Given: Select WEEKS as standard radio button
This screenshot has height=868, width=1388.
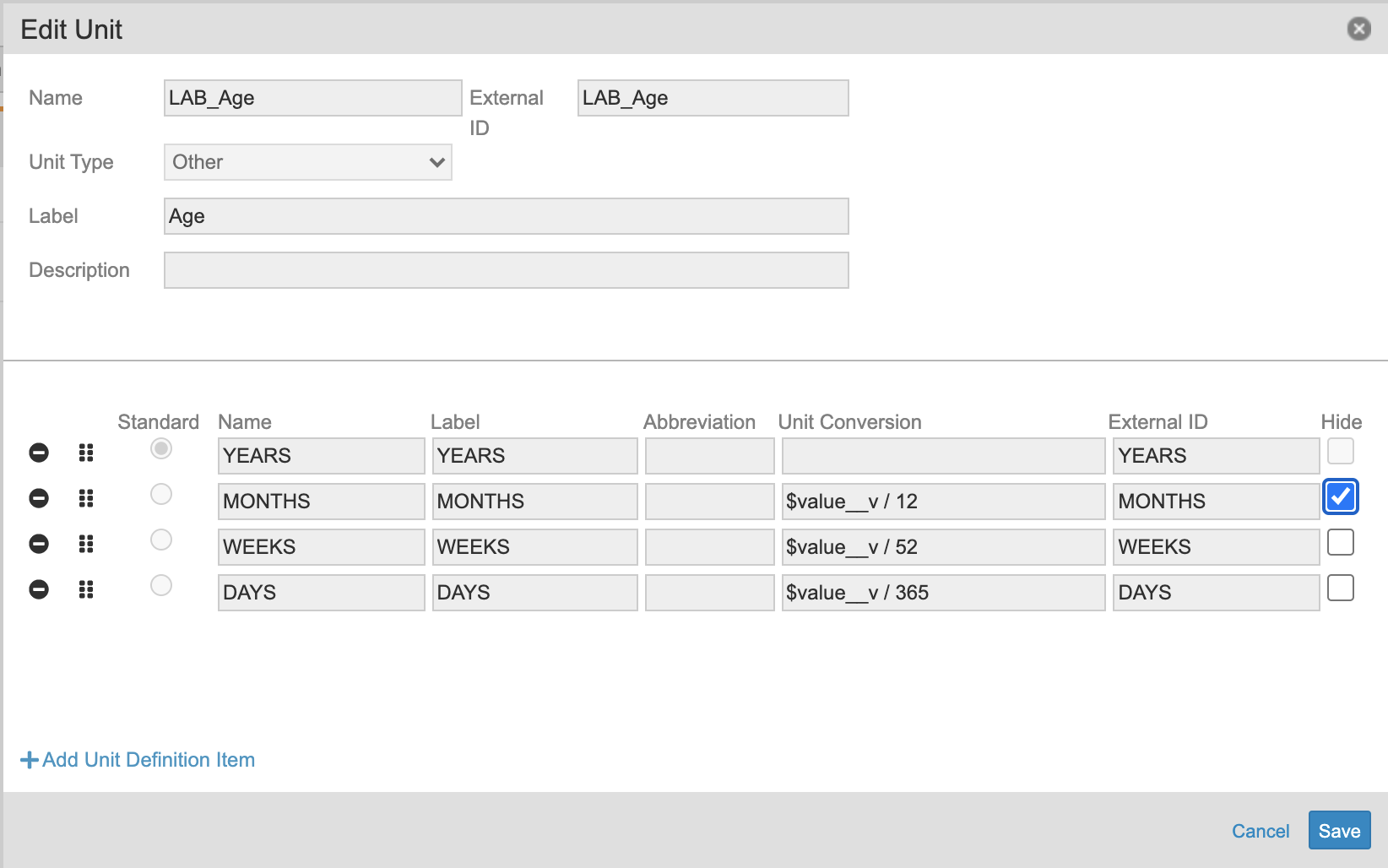Looking at the screenshot, I should pos(161,540).
